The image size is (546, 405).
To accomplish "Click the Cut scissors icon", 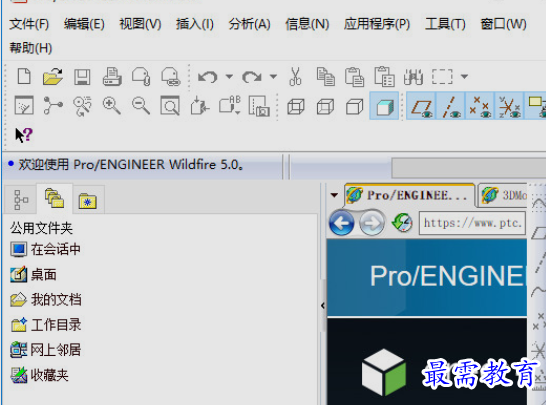I will click(295, 76).
